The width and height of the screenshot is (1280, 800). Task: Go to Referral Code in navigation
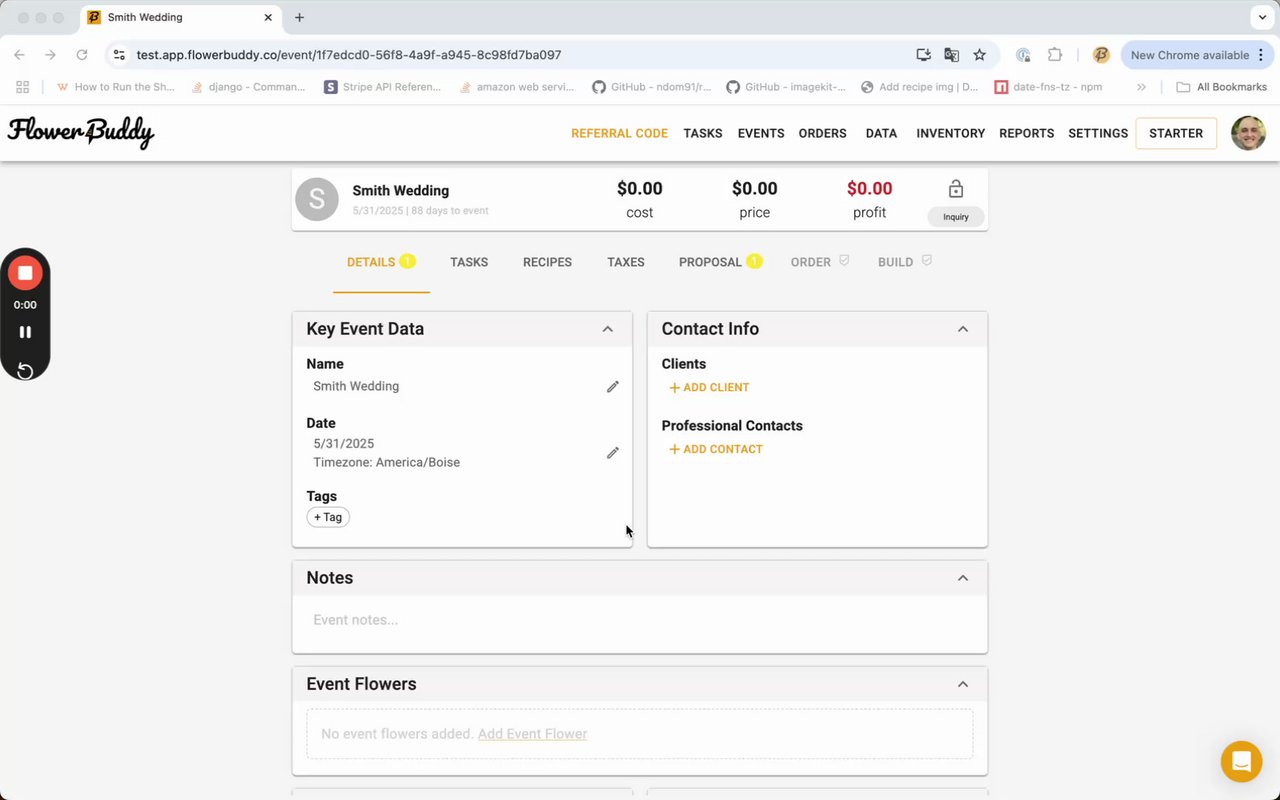(x=619, y=133)
